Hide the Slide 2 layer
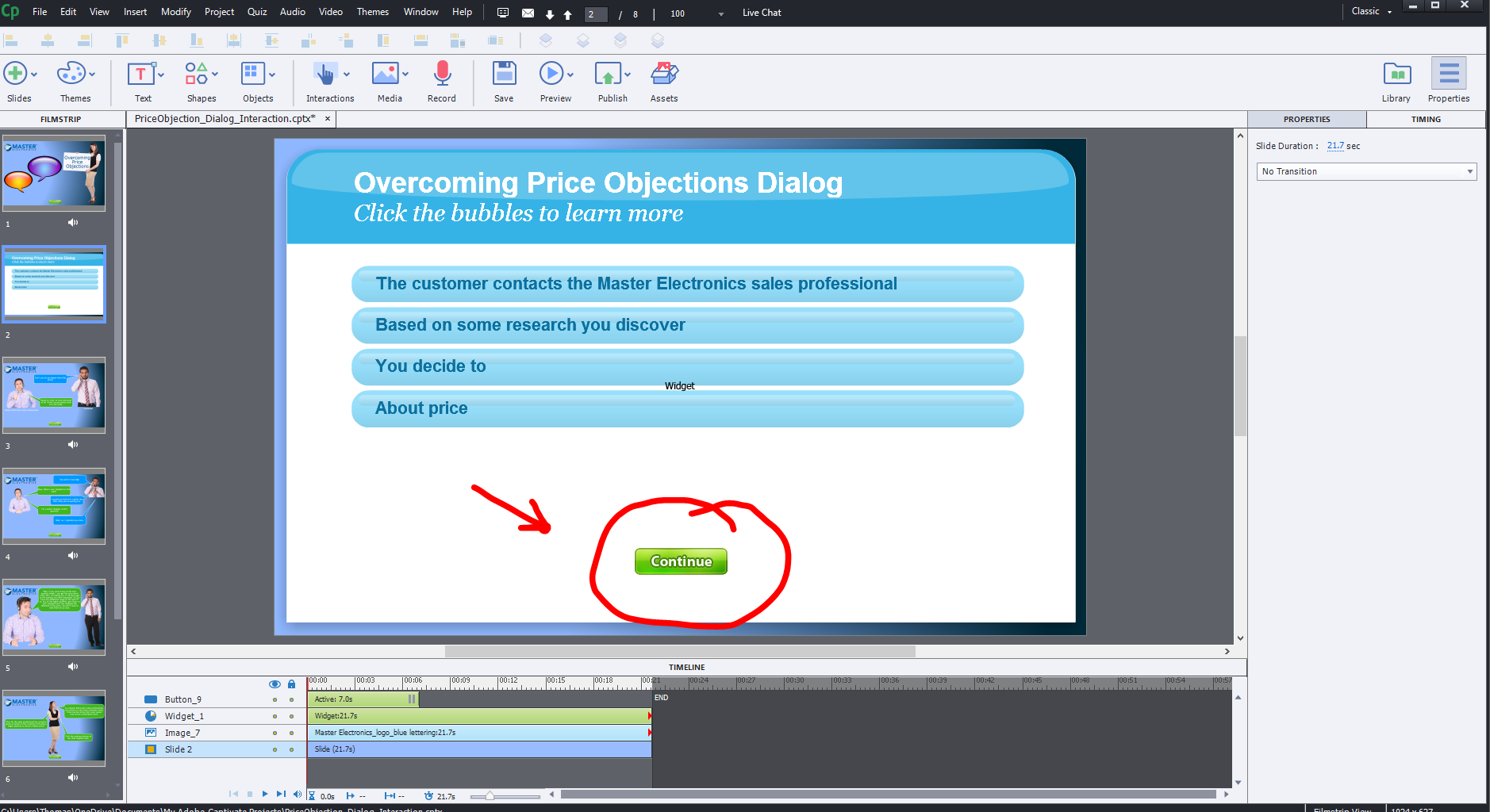The height and width of the screenshot is (812, 1490). pyautogui.click(x=275, y=749)
